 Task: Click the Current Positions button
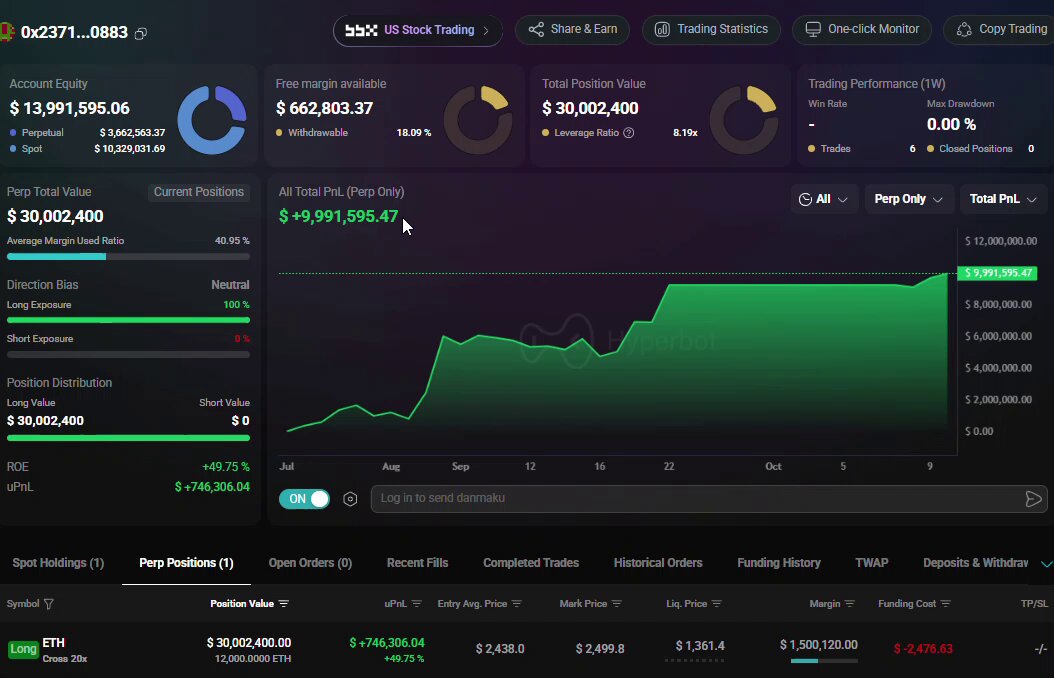coord(199,192)
